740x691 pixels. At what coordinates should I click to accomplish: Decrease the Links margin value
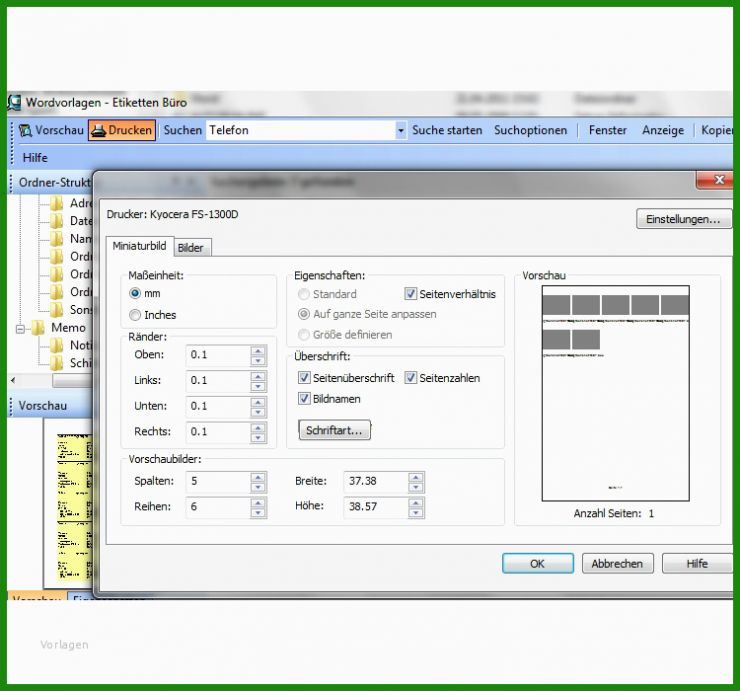pyautogui.click(x=258, y=386)
